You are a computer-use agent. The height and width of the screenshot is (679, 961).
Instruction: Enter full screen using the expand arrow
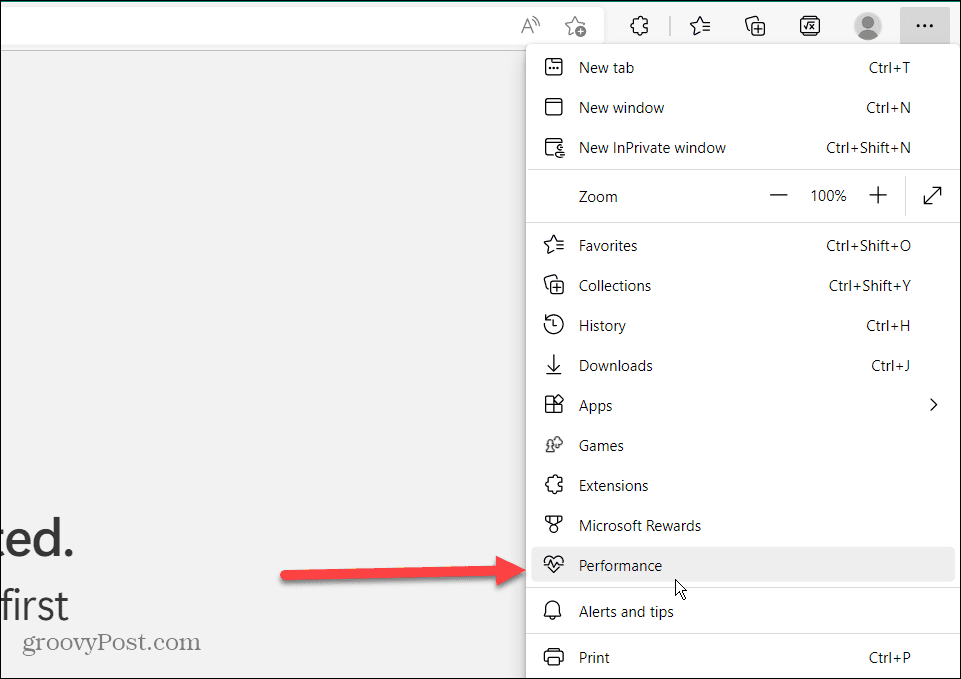click(x=932, y=196)
